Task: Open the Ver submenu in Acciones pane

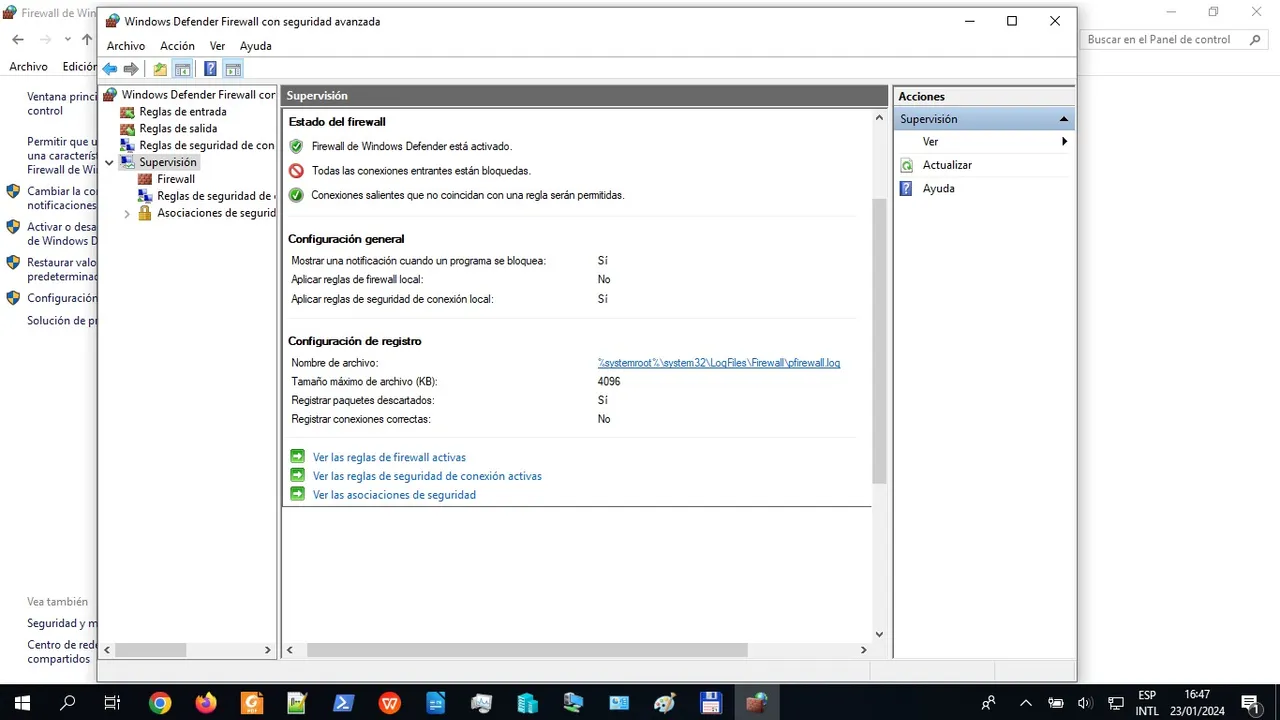Action: pyautogui.click(x=985, y=142)
